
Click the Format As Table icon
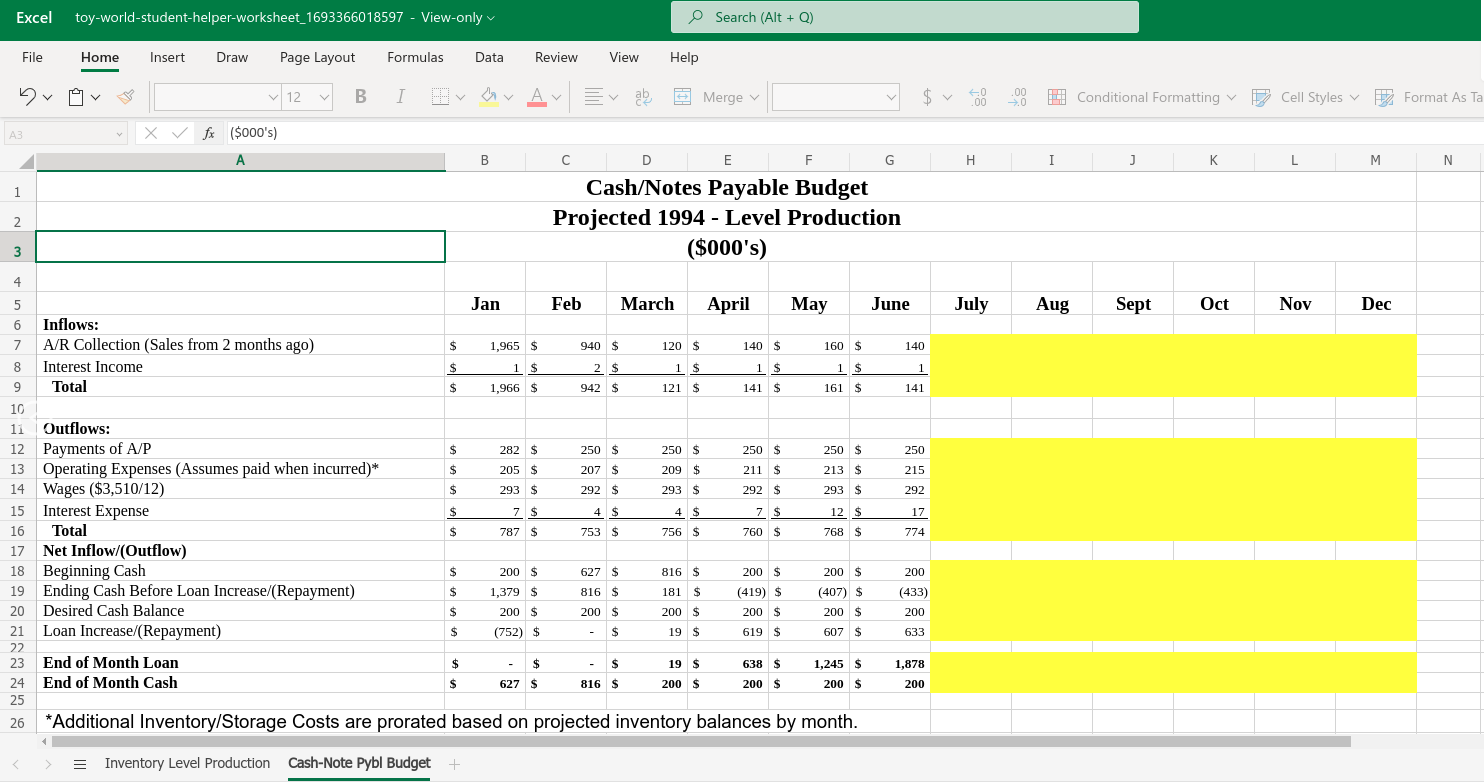point(1384,97)
